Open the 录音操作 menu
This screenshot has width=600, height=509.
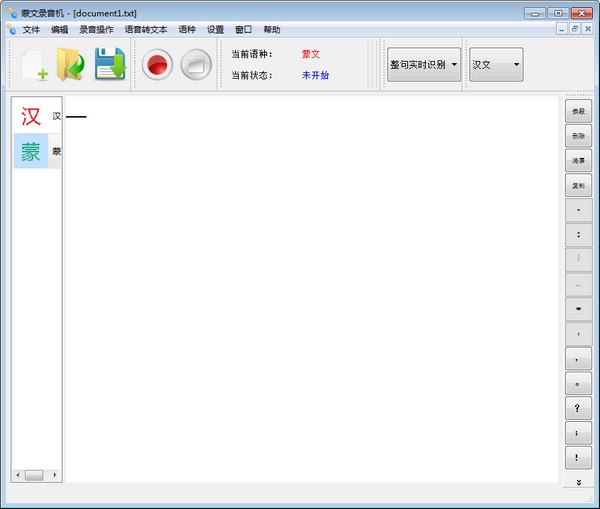click(x=96, y=29)
